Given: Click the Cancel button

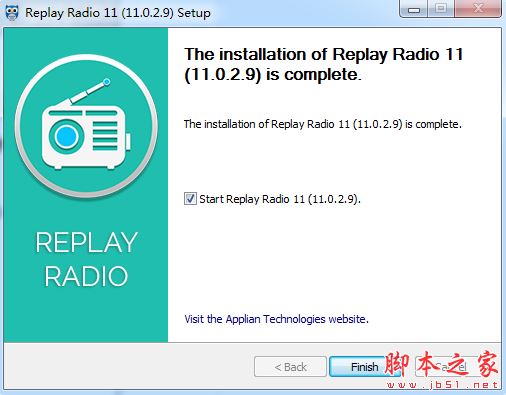Looking at the screenshot, I should 450,367.
